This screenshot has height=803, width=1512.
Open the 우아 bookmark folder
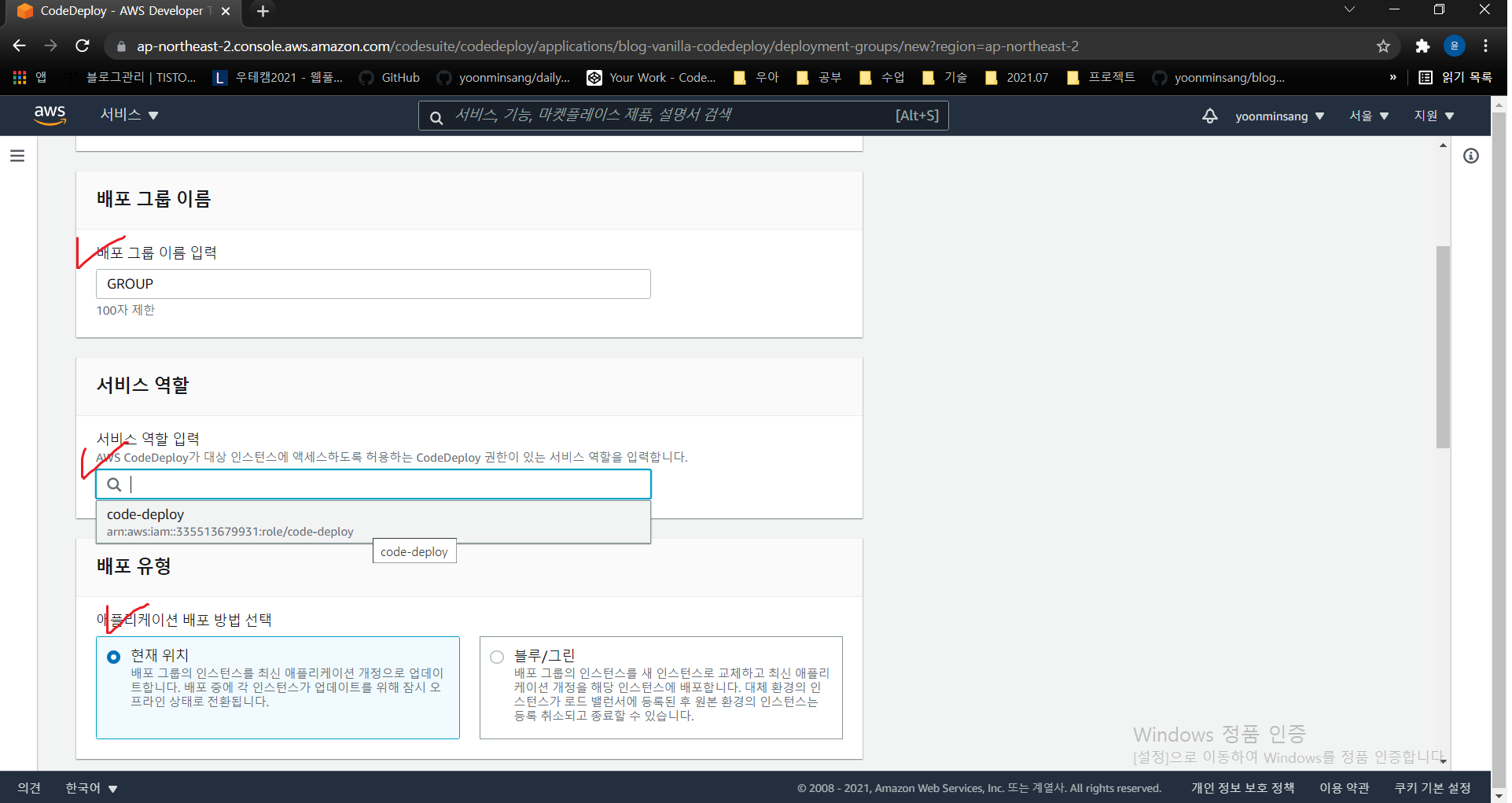pos(756,77)
